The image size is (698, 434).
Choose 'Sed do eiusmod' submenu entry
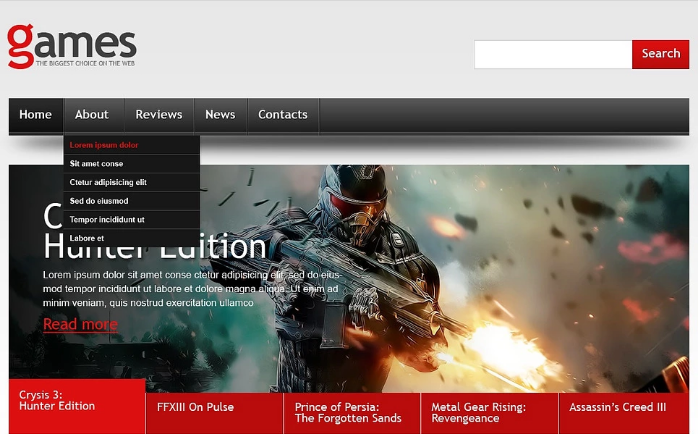tap(132, 201)
